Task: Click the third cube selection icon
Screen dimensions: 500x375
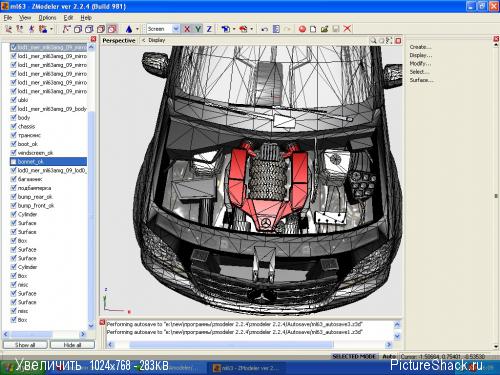Action: point(101,29)
